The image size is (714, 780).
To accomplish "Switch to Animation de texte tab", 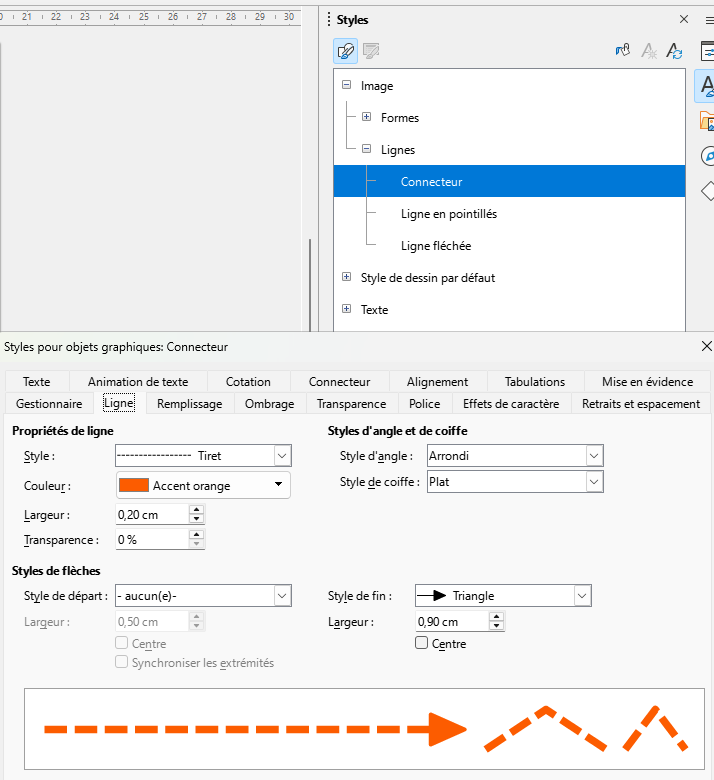I will click(x=138, y=382).
